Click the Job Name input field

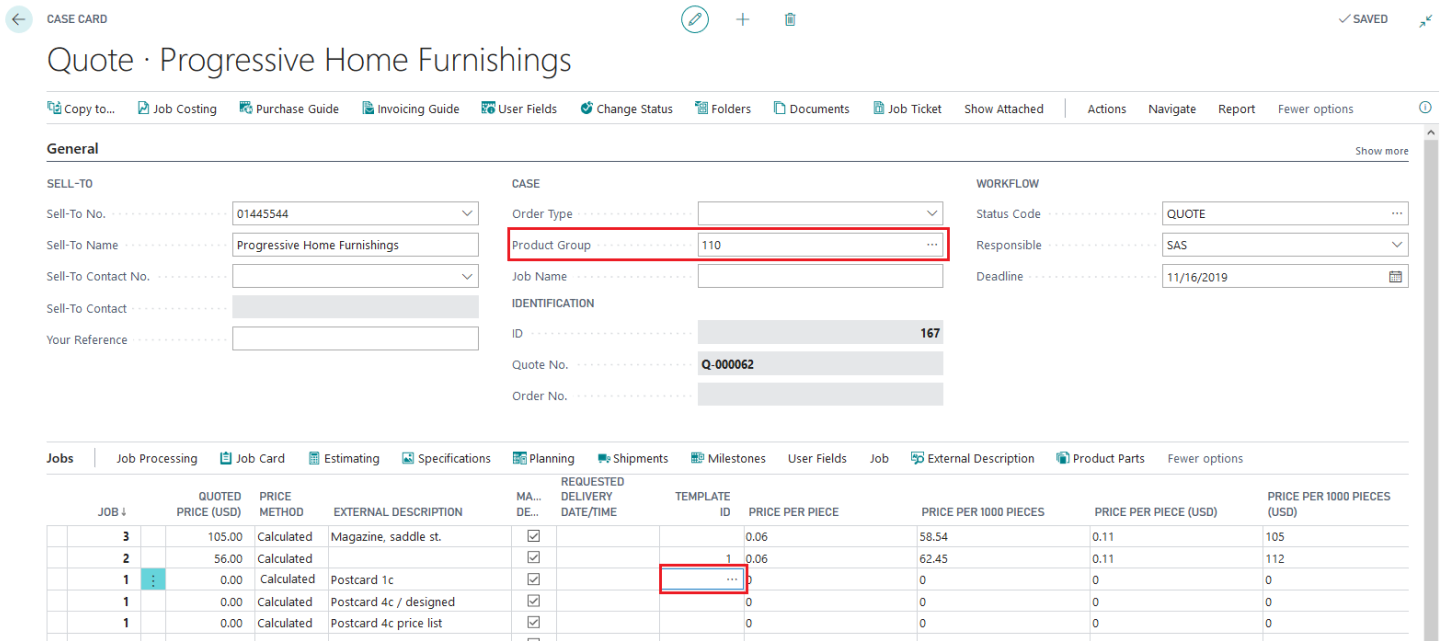tap(820, 276)
